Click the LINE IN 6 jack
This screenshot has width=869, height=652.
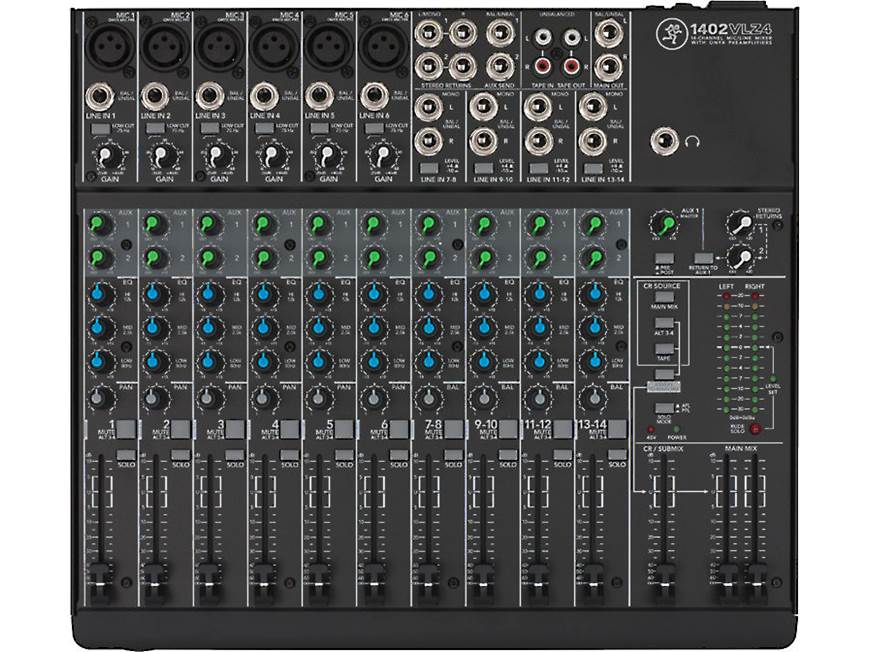[374, 97]
